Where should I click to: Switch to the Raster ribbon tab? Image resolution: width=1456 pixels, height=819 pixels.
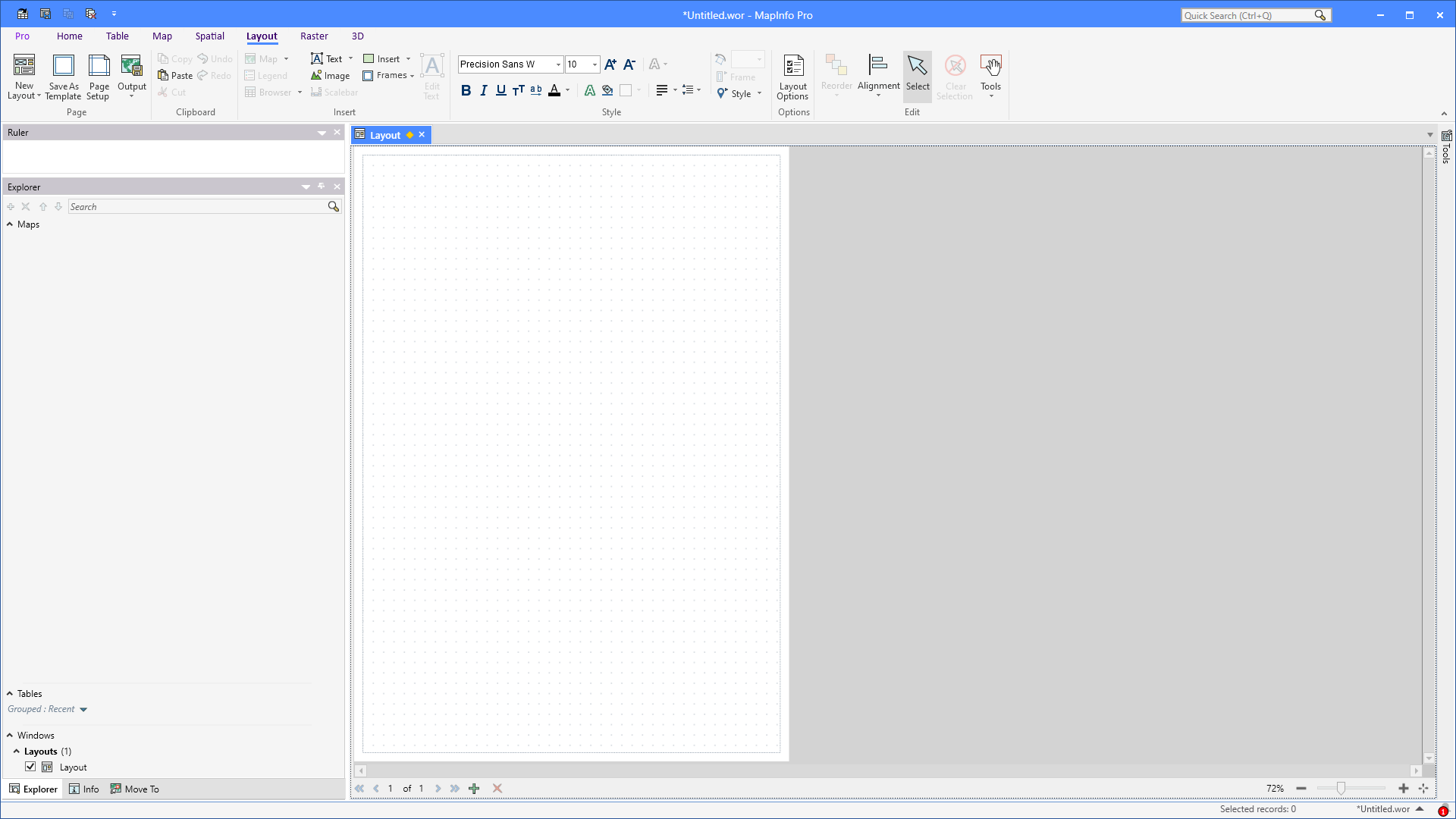click(314, 36)
